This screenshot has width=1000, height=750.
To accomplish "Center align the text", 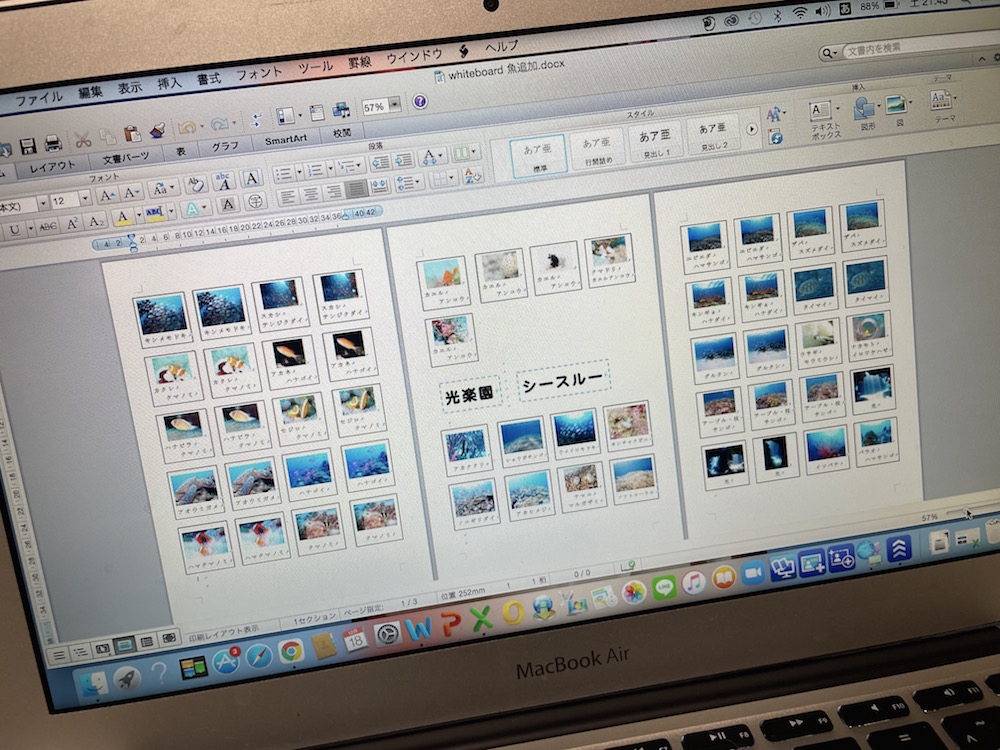I will (x=311, y=194).
